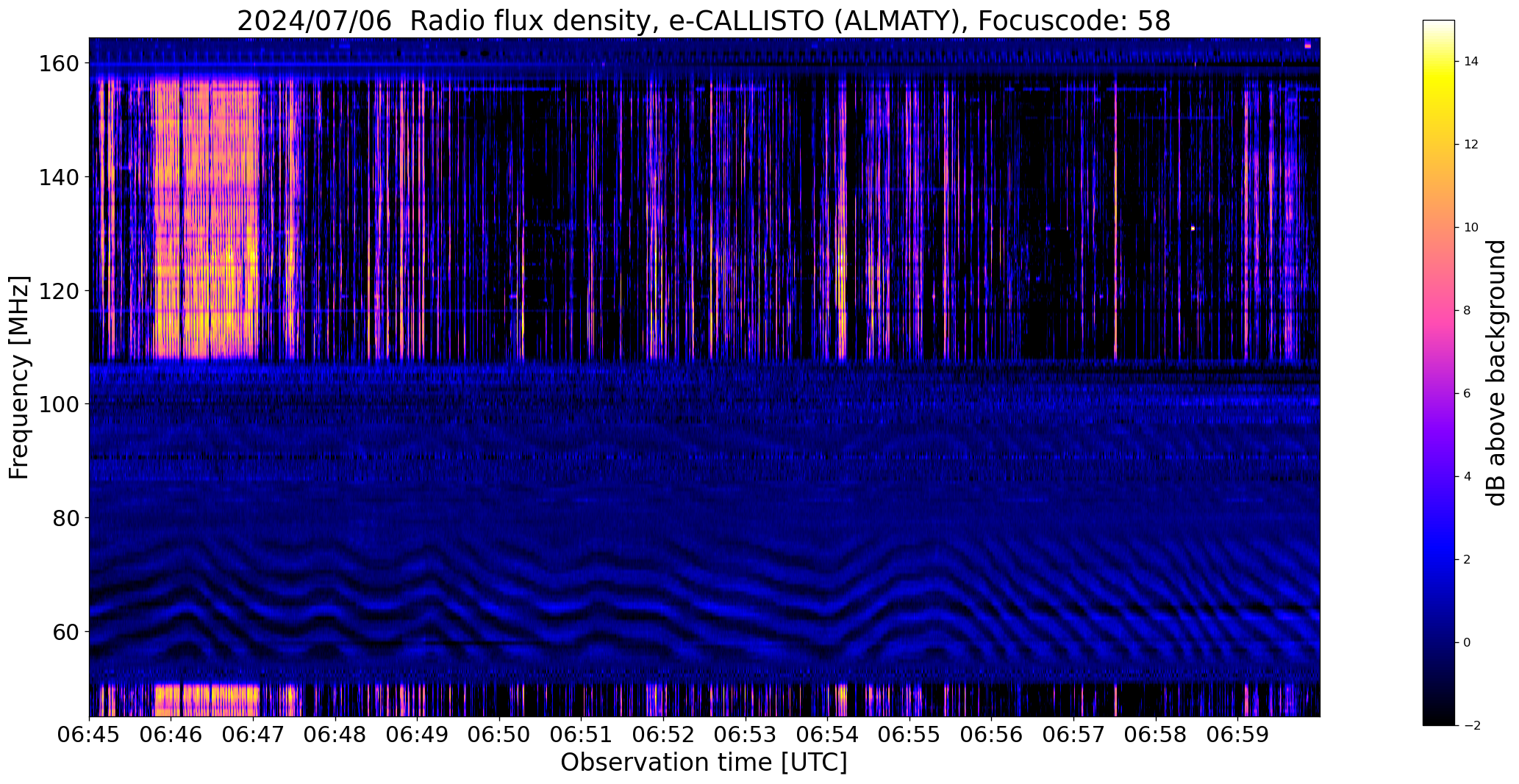Click the 06:51 time tick label
This screenshot has width=1519, height=784.
point(582,735)
